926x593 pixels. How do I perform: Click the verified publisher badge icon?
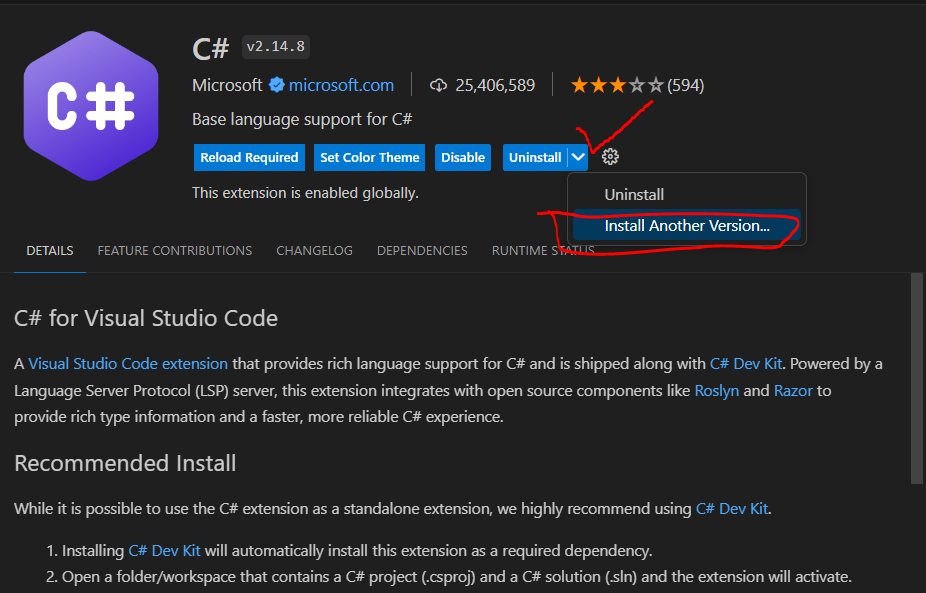(277, 86)
